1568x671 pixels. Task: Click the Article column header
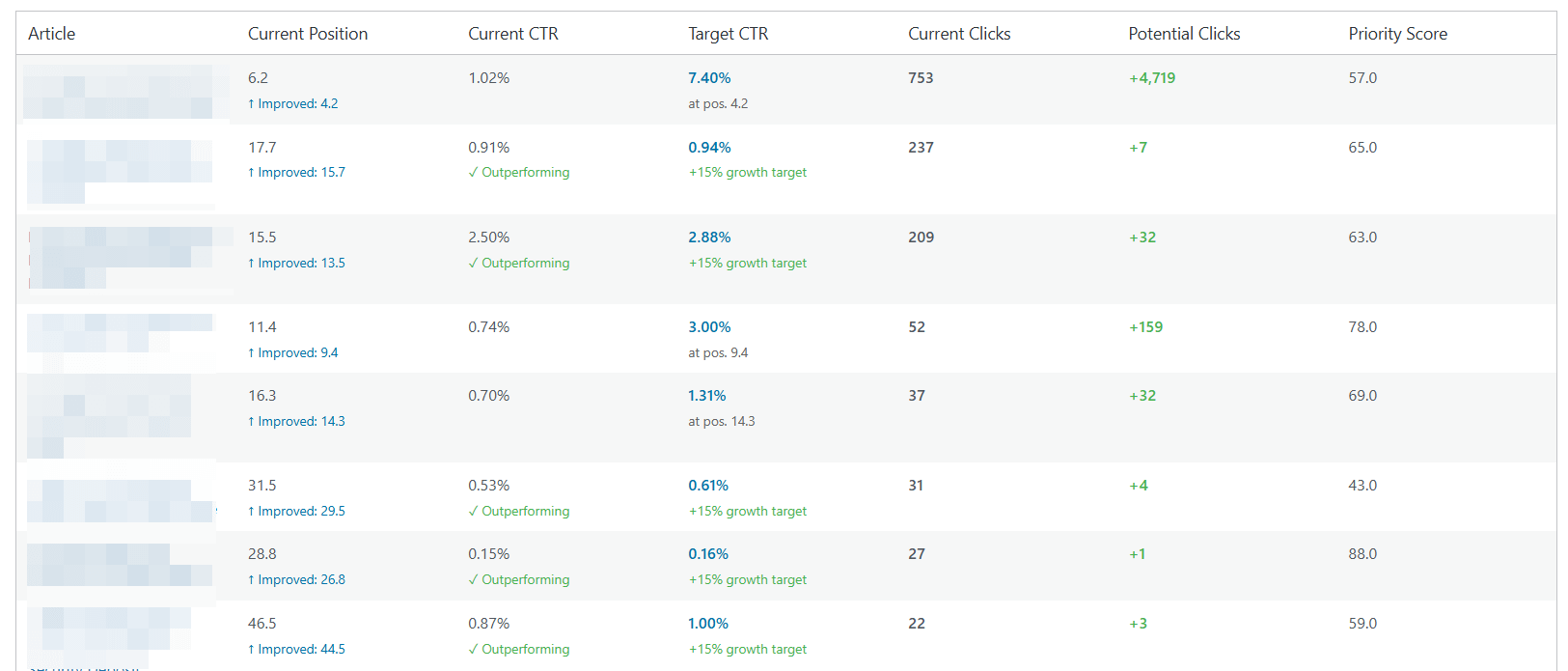pos(51,33)
